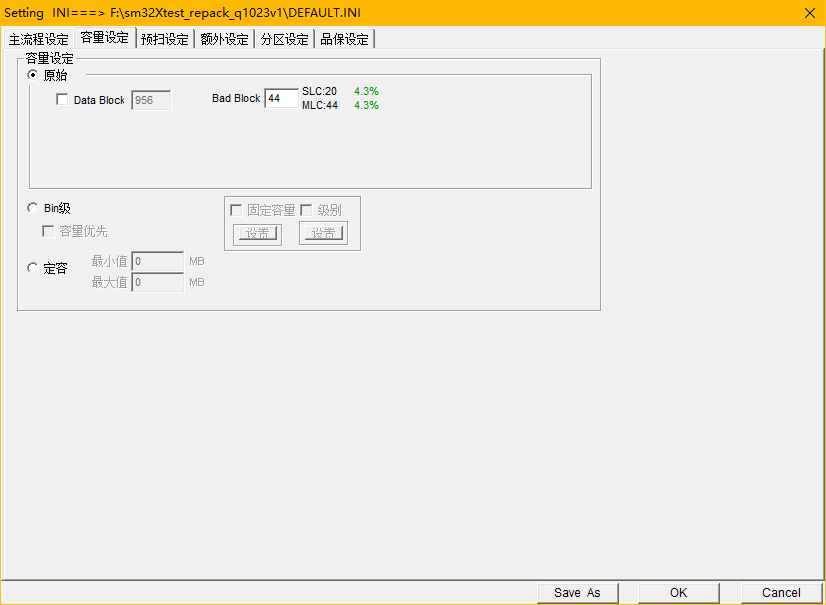The width and height of the screenshot is (826, 605).
Task: Open the 预扫设定 tab
Action: pyautogui.click(x=165, y=40)
